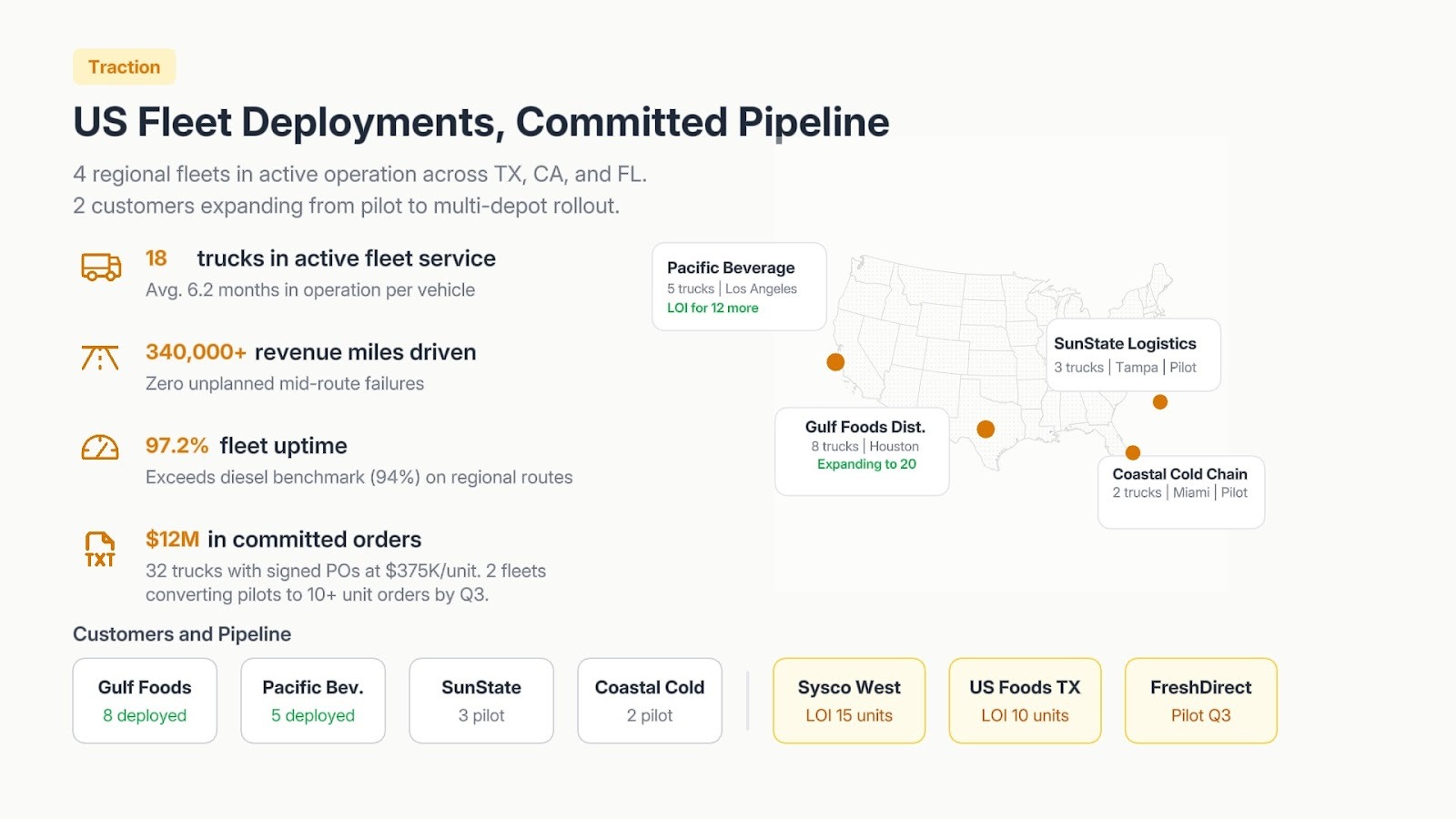
Task: Click 'revenue miles driven' text
Action: [366, 352]
